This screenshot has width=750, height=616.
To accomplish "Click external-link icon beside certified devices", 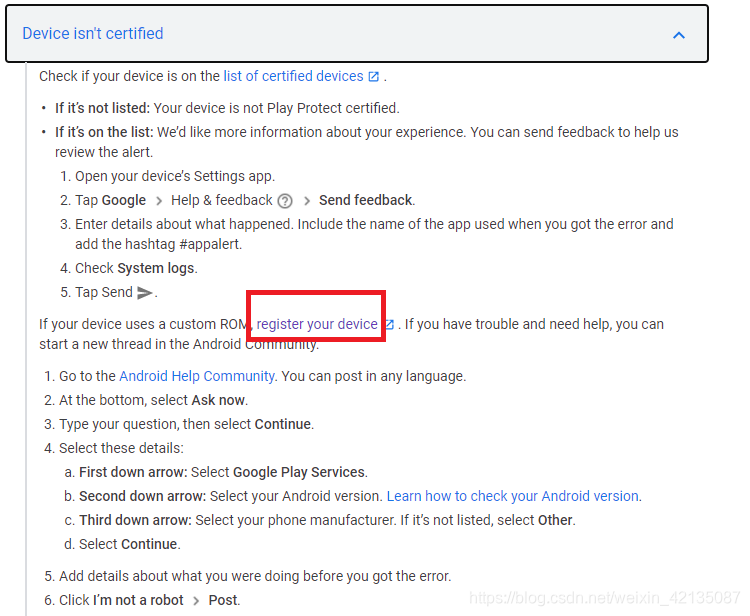I will pos(374,77).
